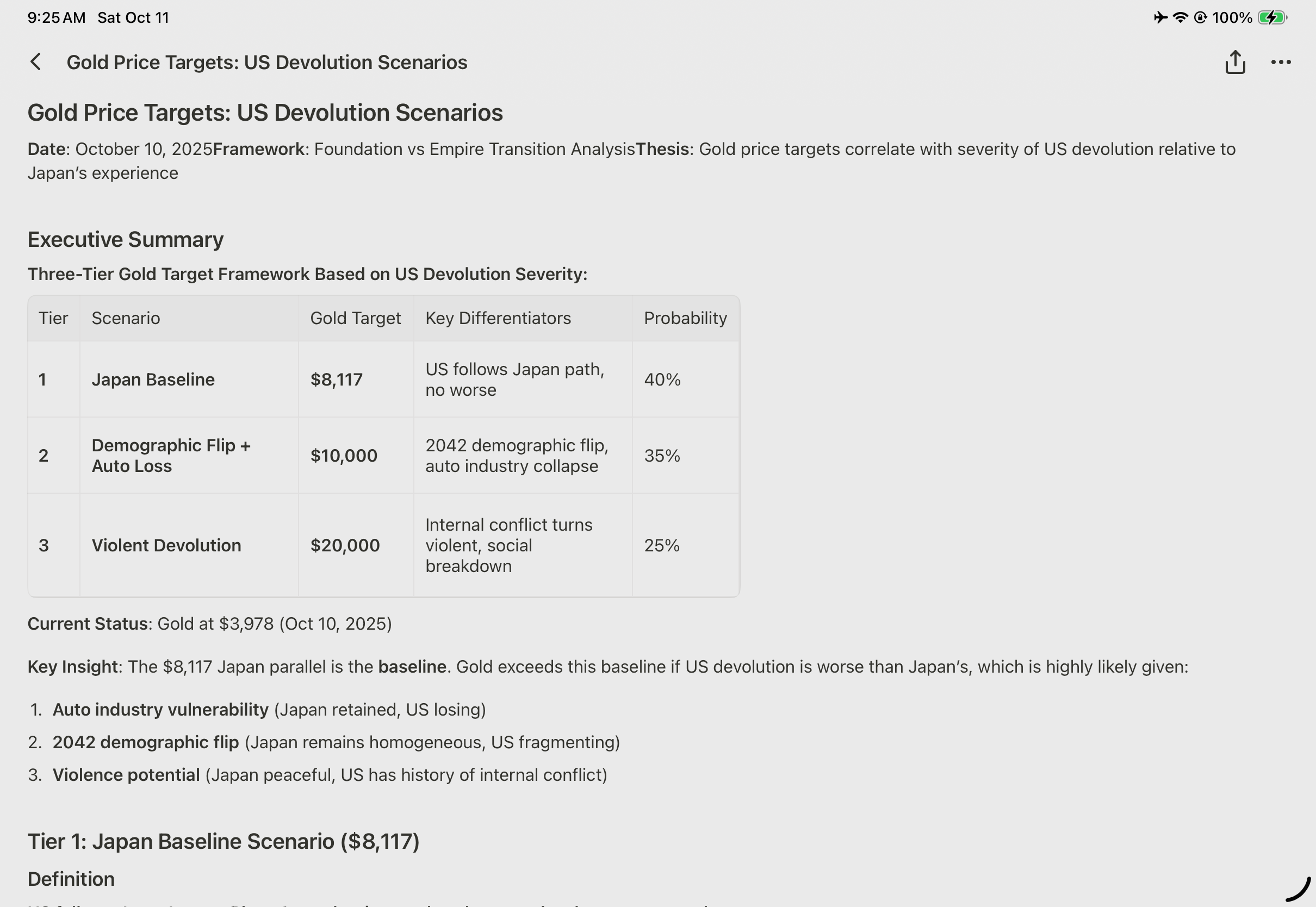Tap the corner swipe pencil icon
The image size is (1316, 907).
tap(1298, 890)
